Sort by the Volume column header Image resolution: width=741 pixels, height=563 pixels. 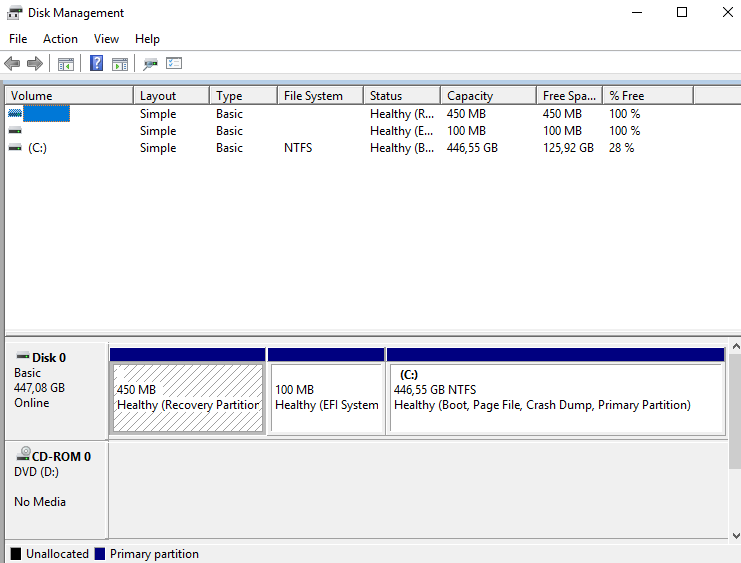pos(69,95)
